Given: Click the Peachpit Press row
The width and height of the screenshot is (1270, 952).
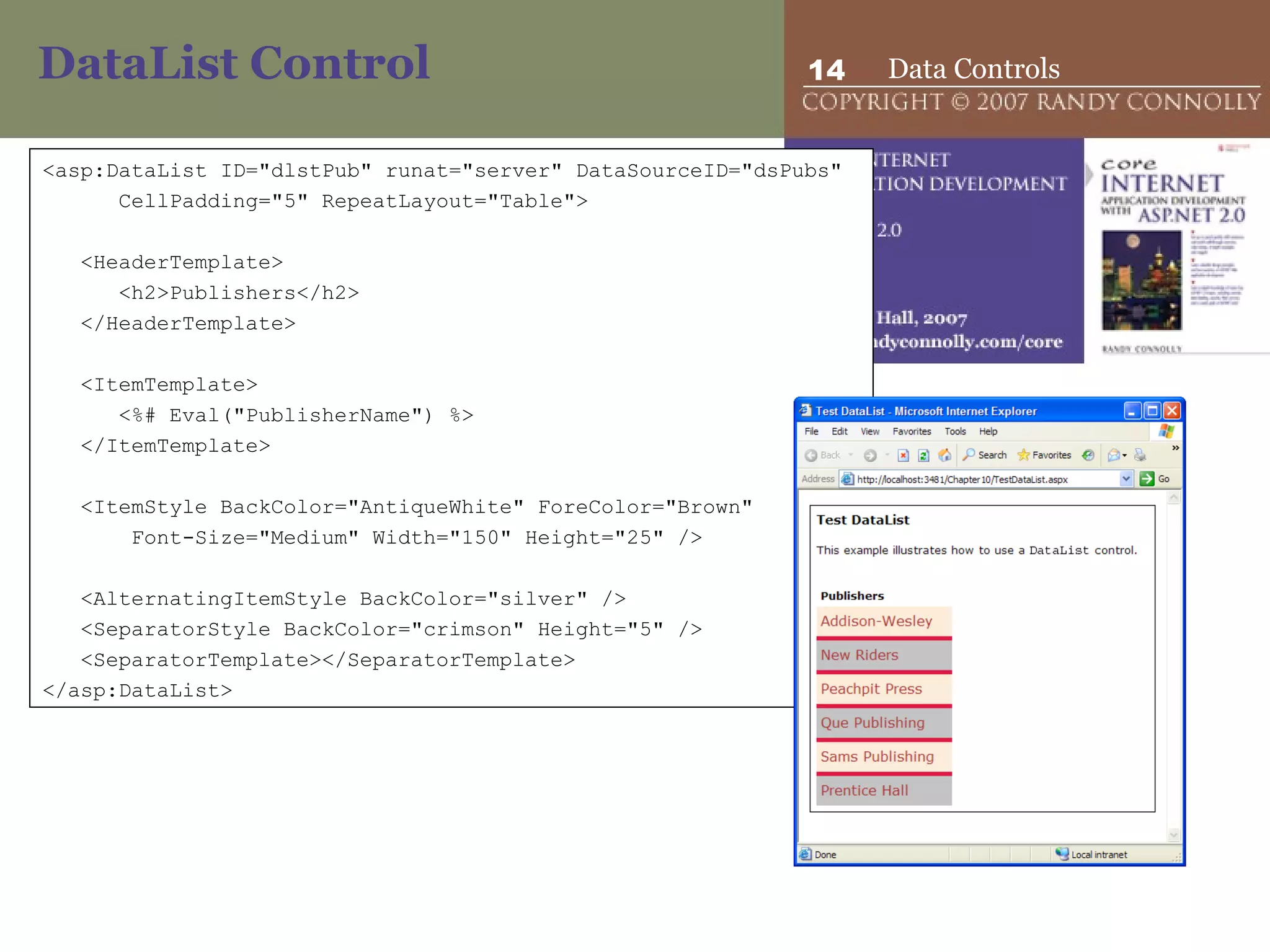Looking at the screenshot, I should [884, 689].
